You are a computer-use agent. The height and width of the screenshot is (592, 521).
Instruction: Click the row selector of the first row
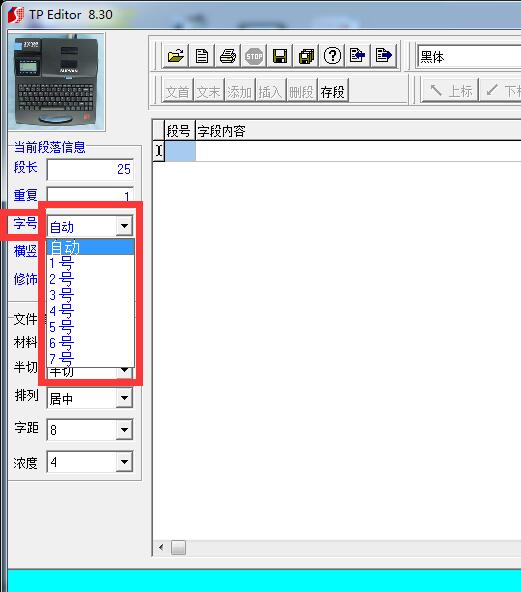(159, 151)
